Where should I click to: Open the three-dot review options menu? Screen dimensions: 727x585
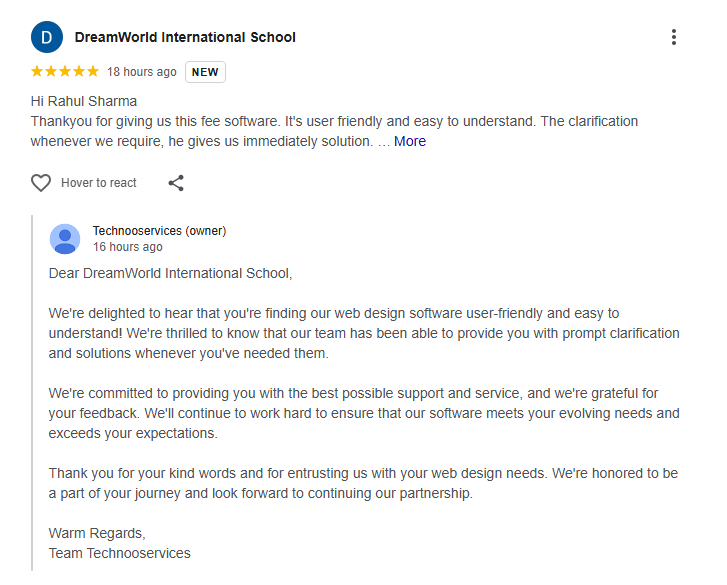pyautogui.click(x=674, y=38)
